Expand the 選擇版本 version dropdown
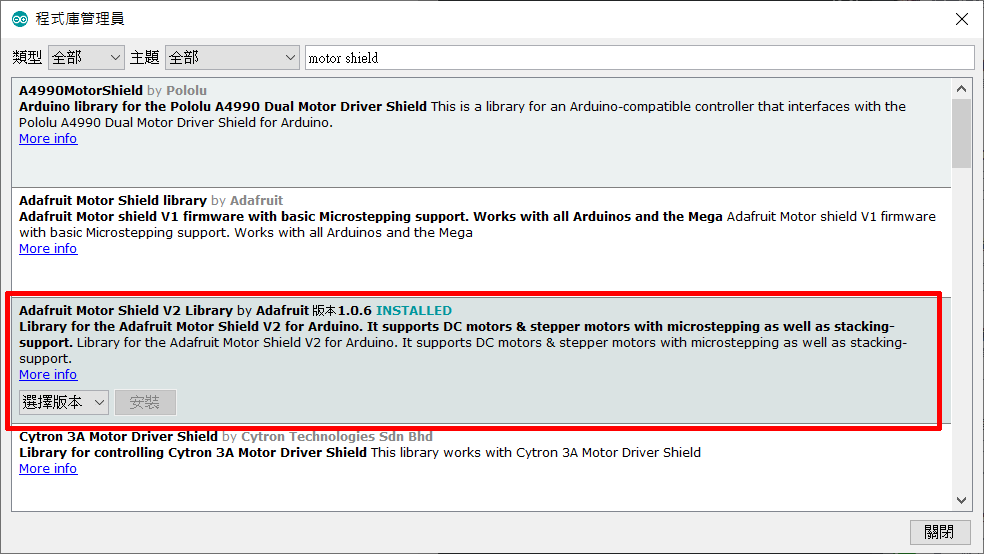984x554 pixels. 64,402
